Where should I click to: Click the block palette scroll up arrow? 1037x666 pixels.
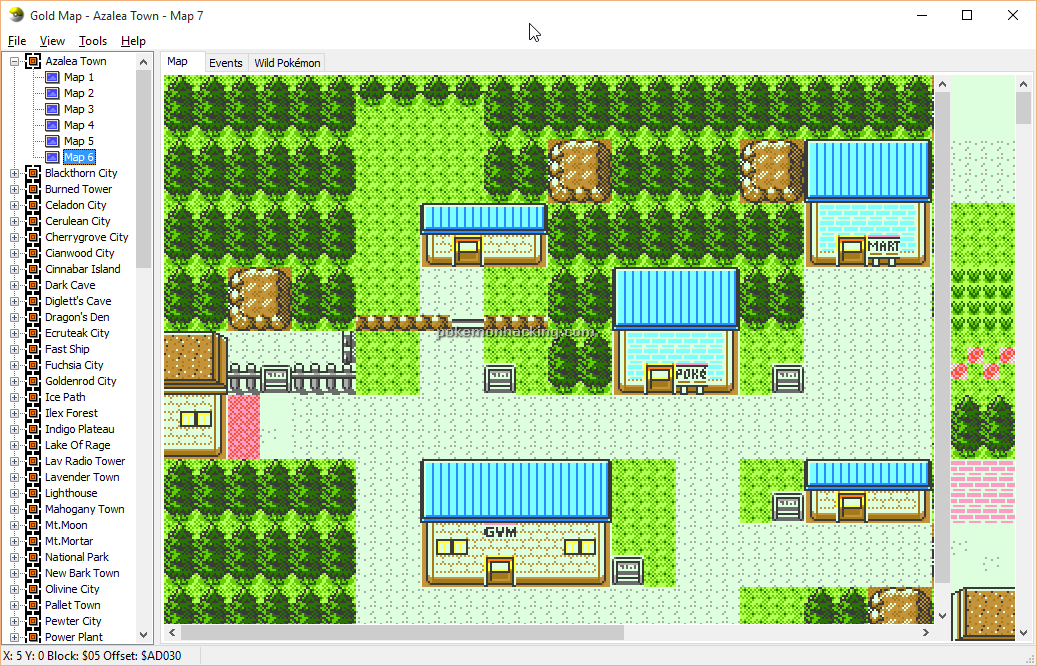[1024, 84]
